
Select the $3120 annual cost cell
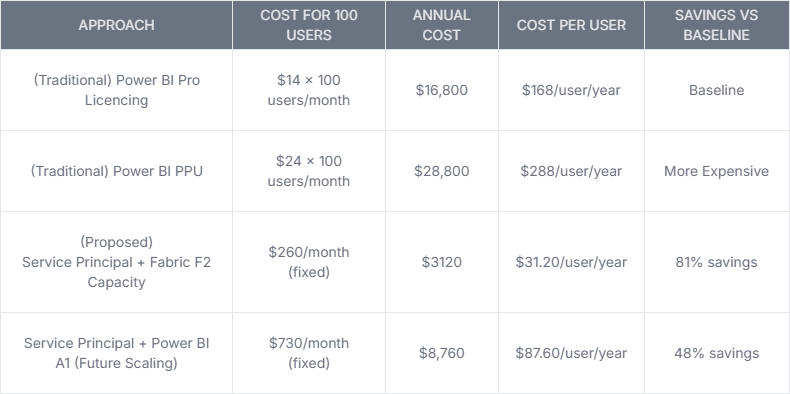click(x=442, y=262)
